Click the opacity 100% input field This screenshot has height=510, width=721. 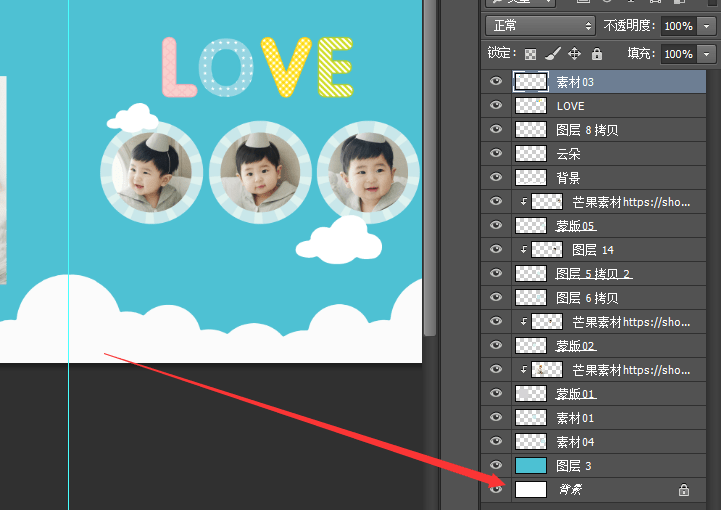click(679, 26)
